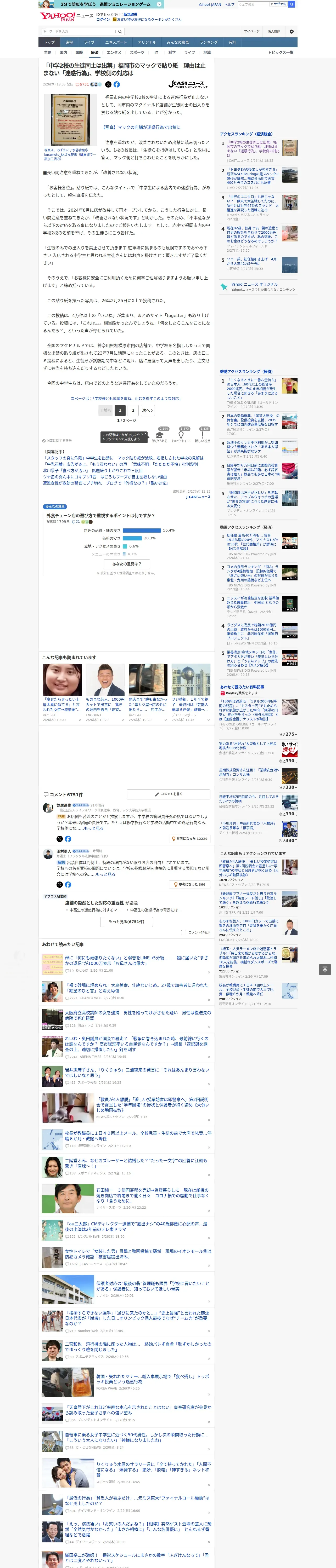Click Yahoo!ニュース オリジナル bird icon

pyautogui.click(x=225, y=287)
